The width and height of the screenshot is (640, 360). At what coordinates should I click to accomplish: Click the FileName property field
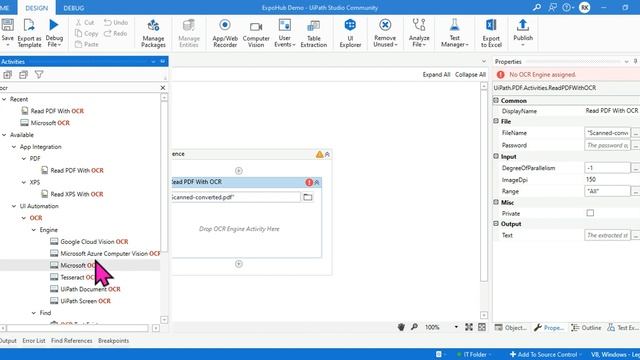[607, 133]
